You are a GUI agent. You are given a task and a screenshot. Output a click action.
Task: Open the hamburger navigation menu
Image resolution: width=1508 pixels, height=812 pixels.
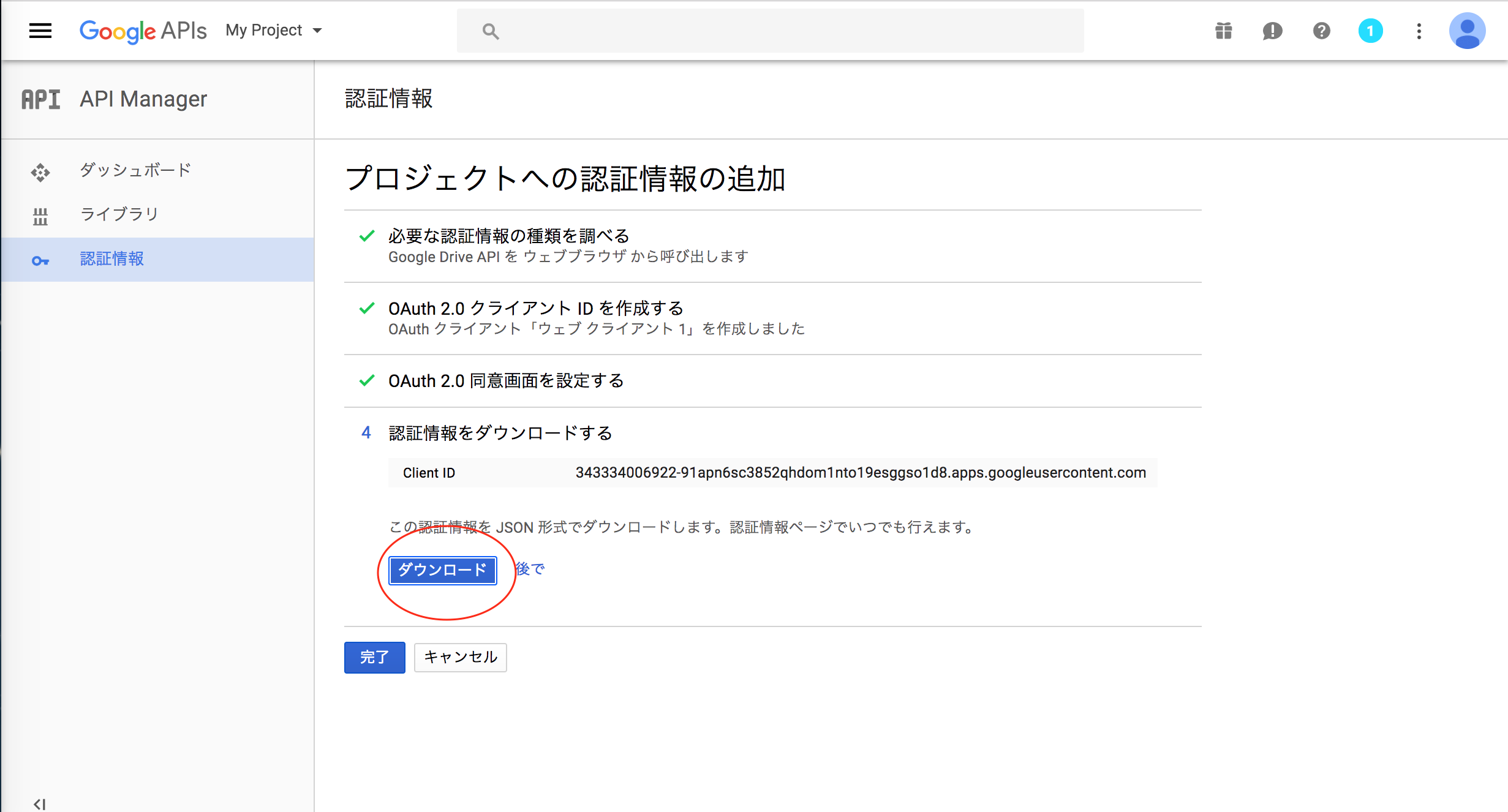(40, 31)
